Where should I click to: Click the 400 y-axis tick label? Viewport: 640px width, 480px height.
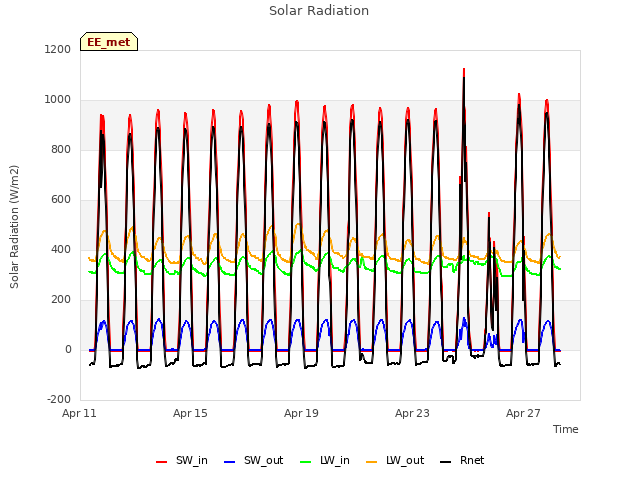click(61, 250)
